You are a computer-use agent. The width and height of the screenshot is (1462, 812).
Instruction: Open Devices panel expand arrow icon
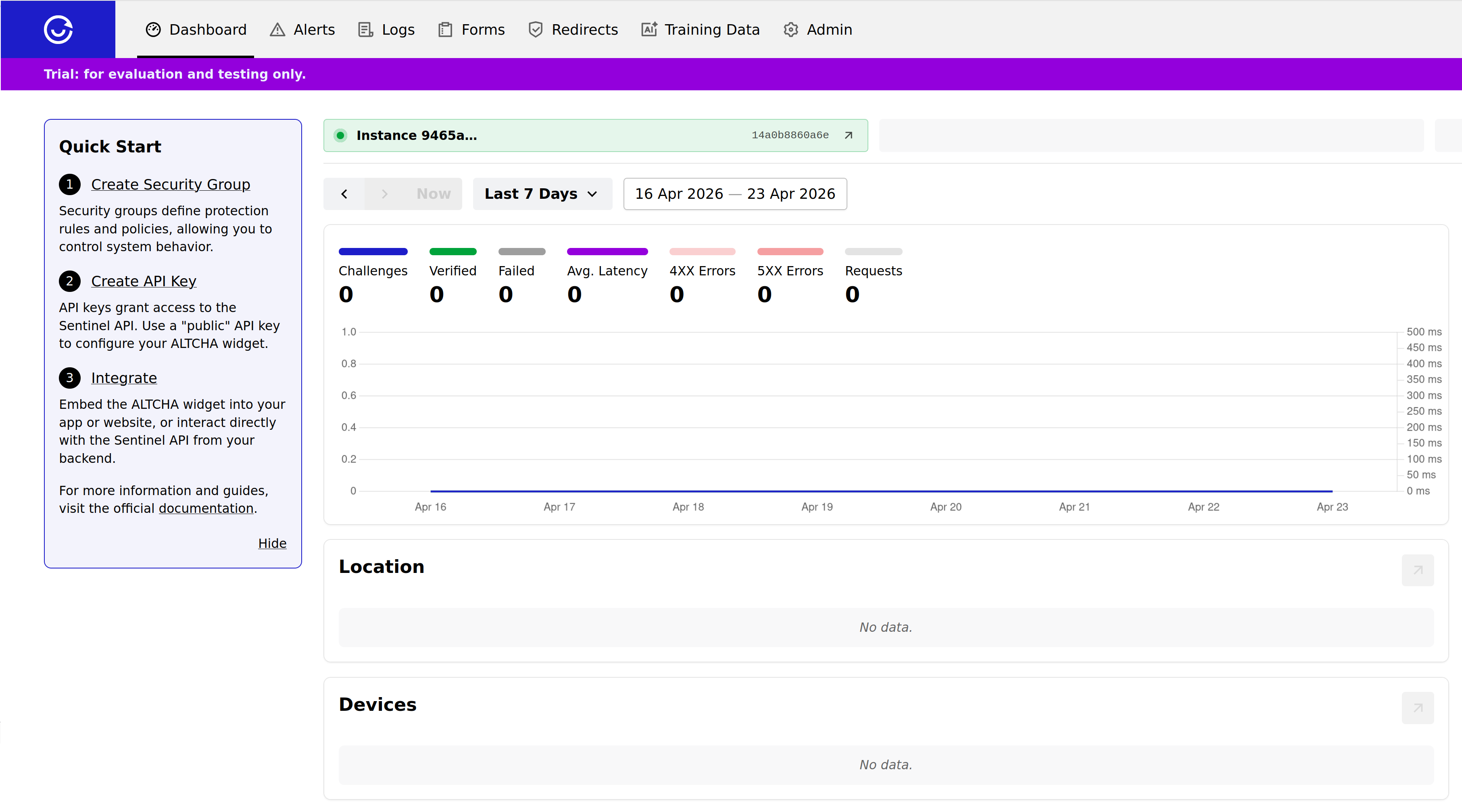(x=1417, y=708)
